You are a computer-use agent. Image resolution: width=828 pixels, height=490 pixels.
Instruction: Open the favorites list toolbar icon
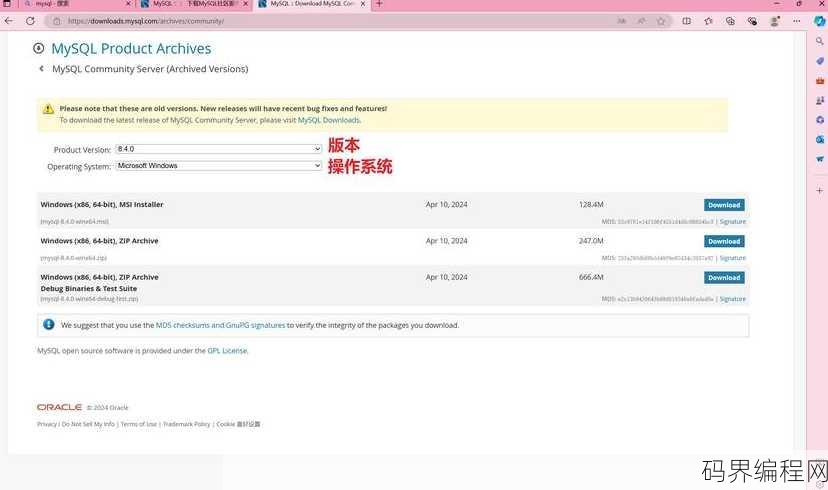(x=708, y=21)
